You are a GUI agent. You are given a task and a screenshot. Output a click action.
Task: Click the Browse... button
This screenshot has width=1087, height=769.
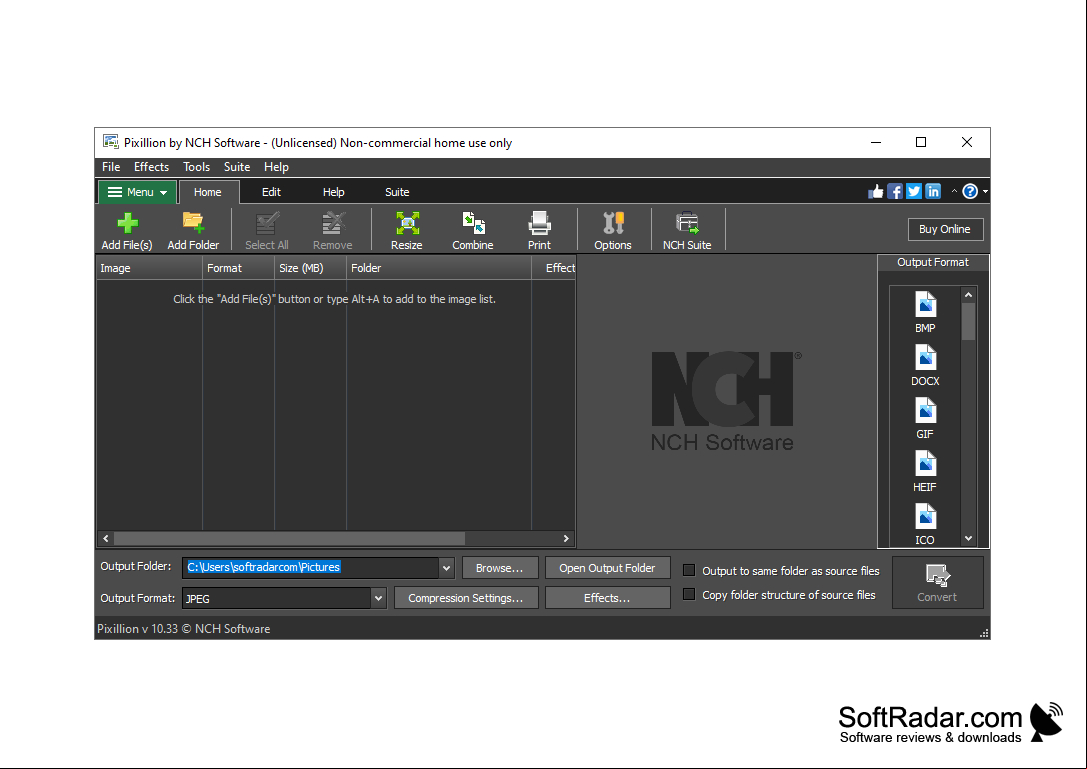pos(499,568)
